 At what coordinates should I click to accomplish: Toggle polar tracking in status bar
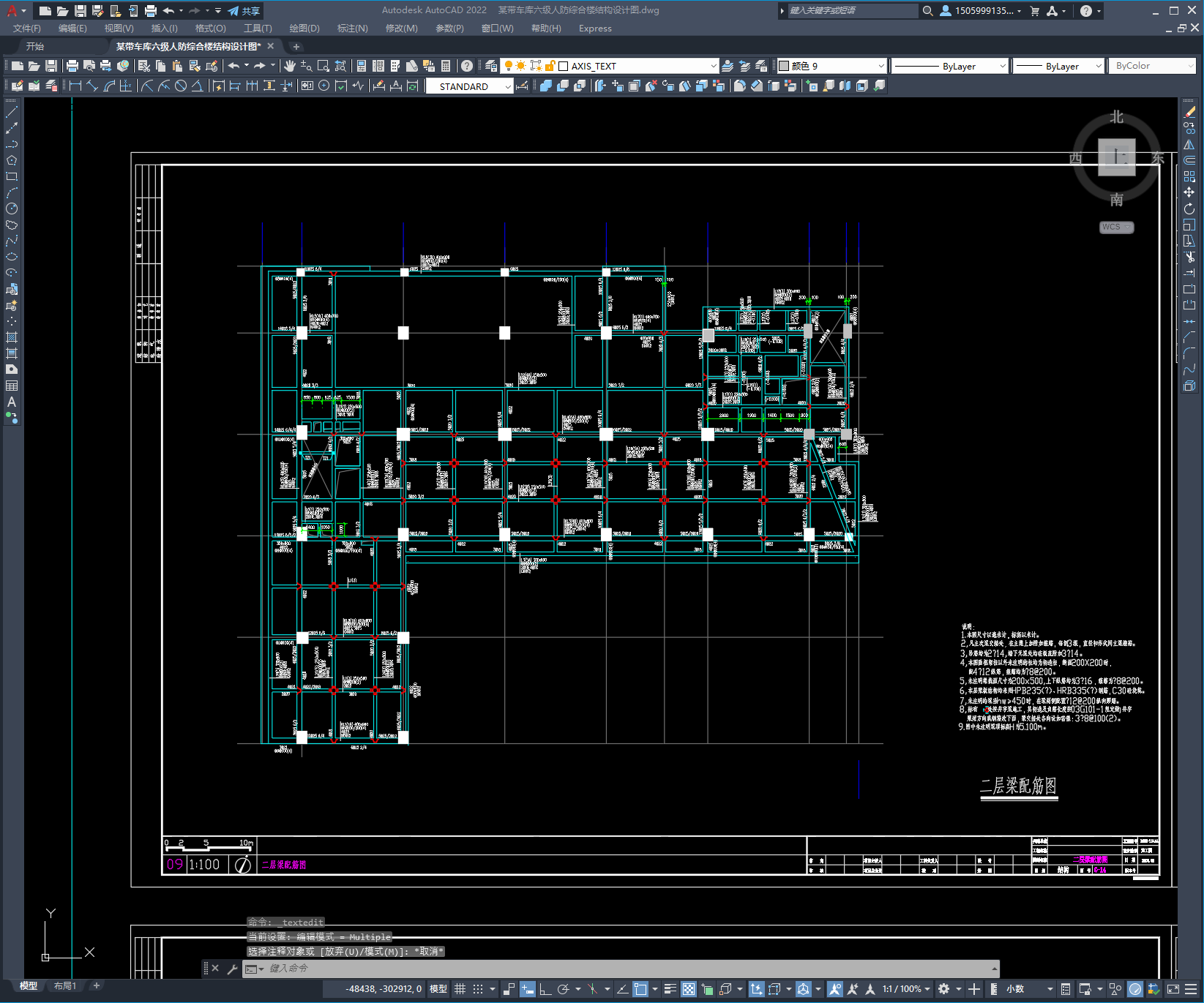click(x=563, y=989)
